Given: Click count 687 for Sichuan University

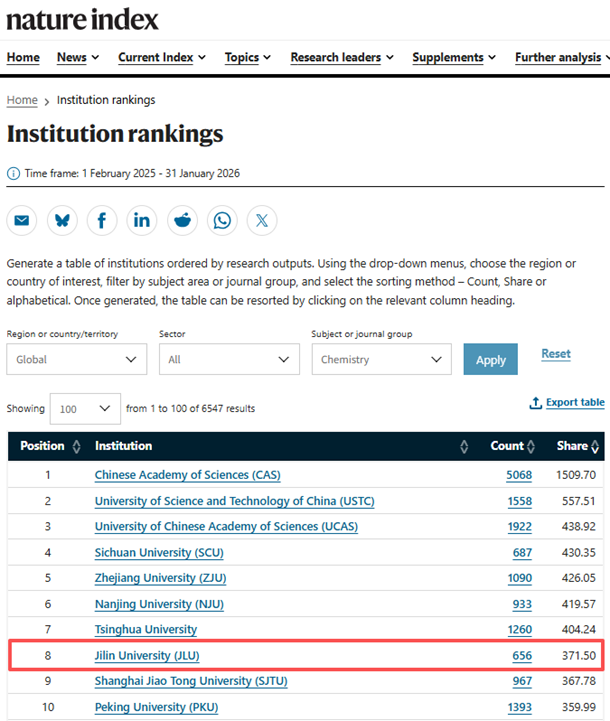Looking at the screenshot, I should [522, 552].
